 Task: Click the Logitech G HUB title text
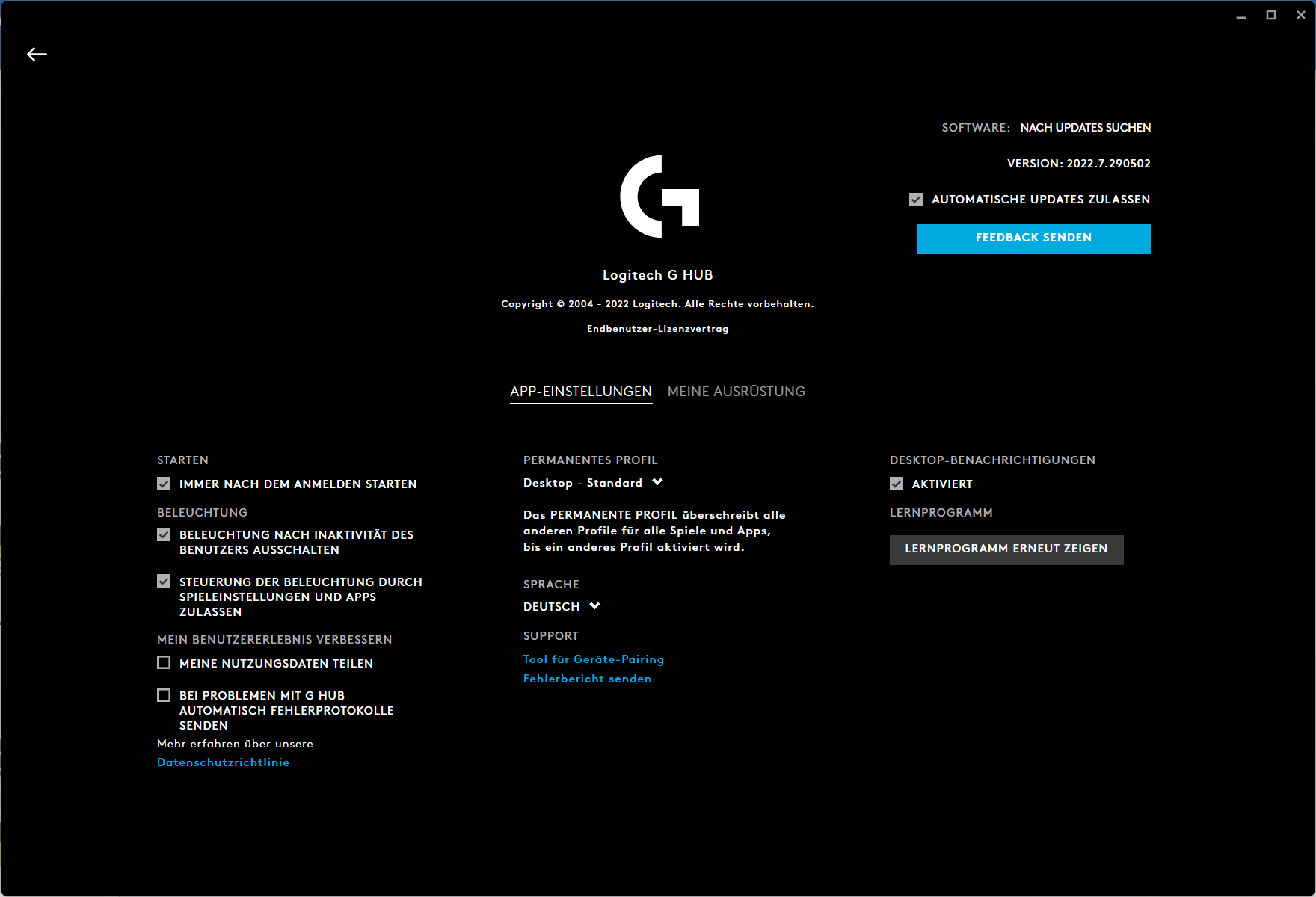(x=658, y=275)
